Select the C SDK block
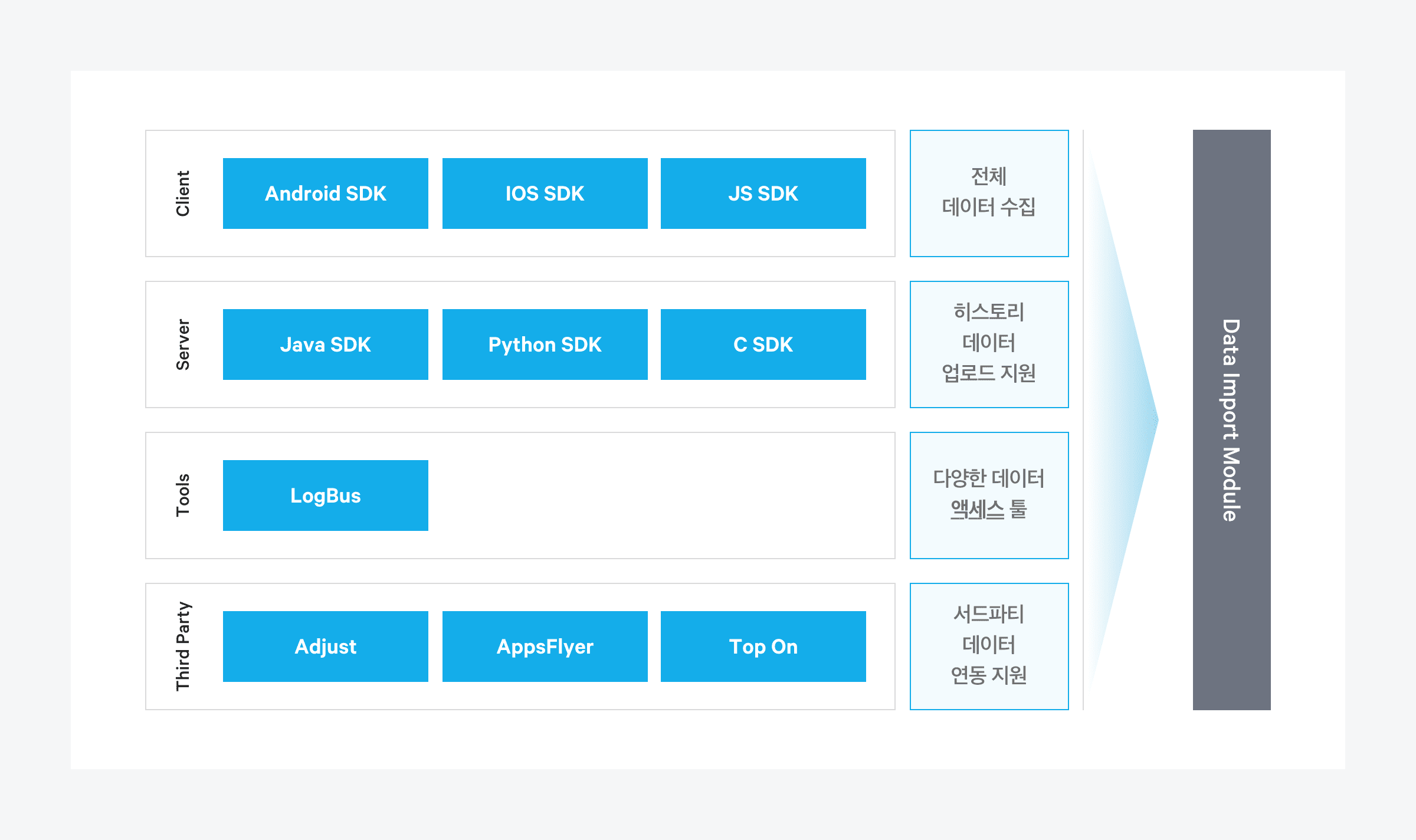 (x=763, y=344)
